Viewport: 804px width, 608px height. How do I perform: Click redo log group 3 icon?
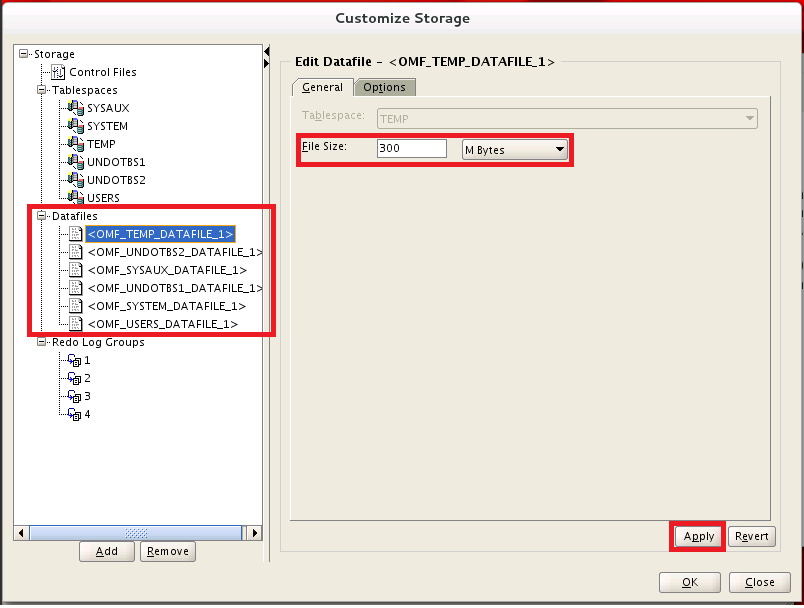pyautogui.click(x=74, y=396)
